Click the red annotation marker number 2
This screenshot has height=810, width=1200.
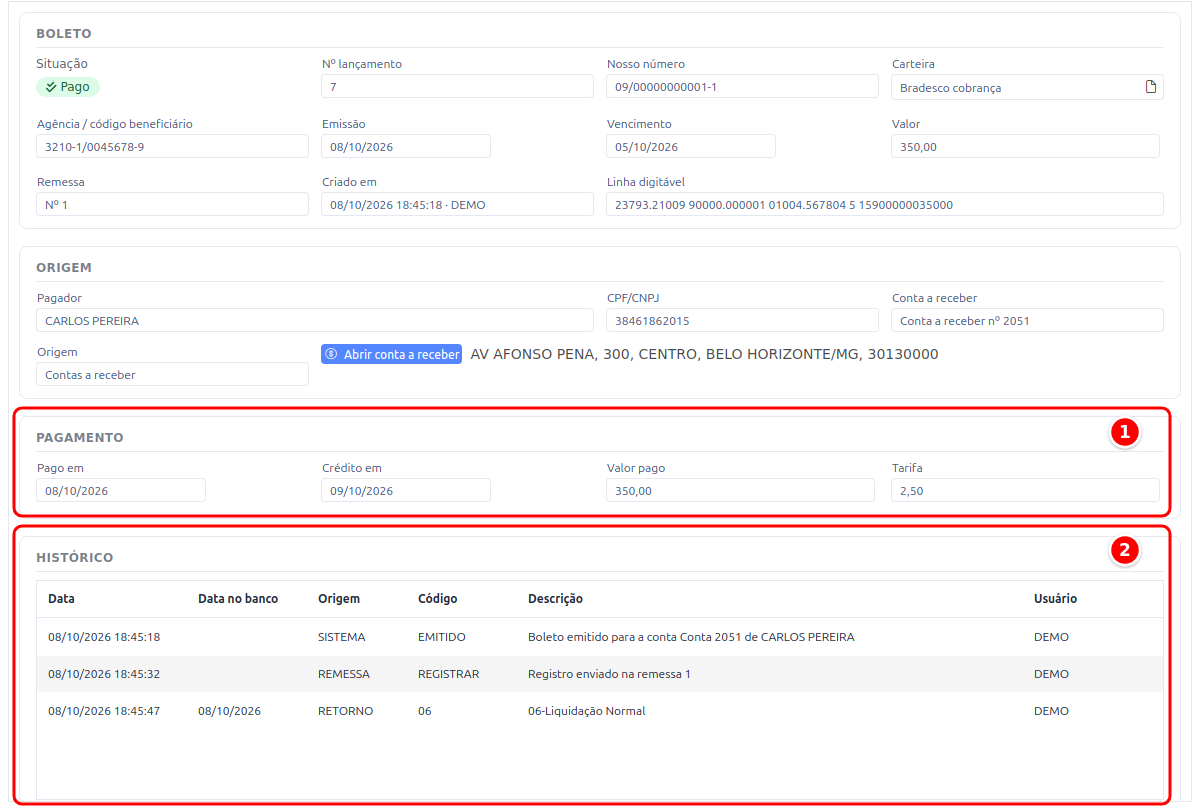tap(1125, 550)
